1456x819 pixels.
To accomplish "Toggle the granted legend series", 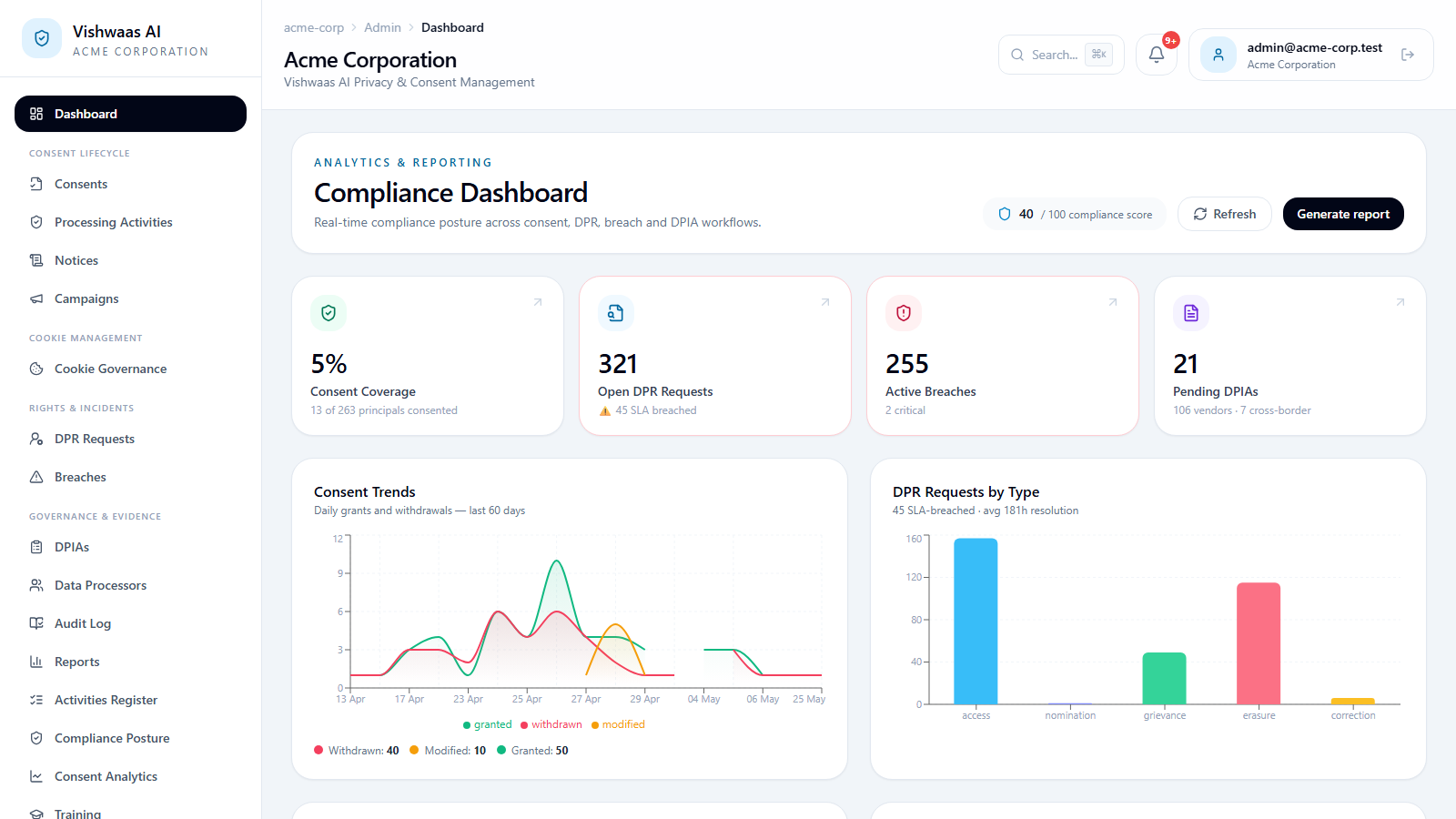I will 487,724.
